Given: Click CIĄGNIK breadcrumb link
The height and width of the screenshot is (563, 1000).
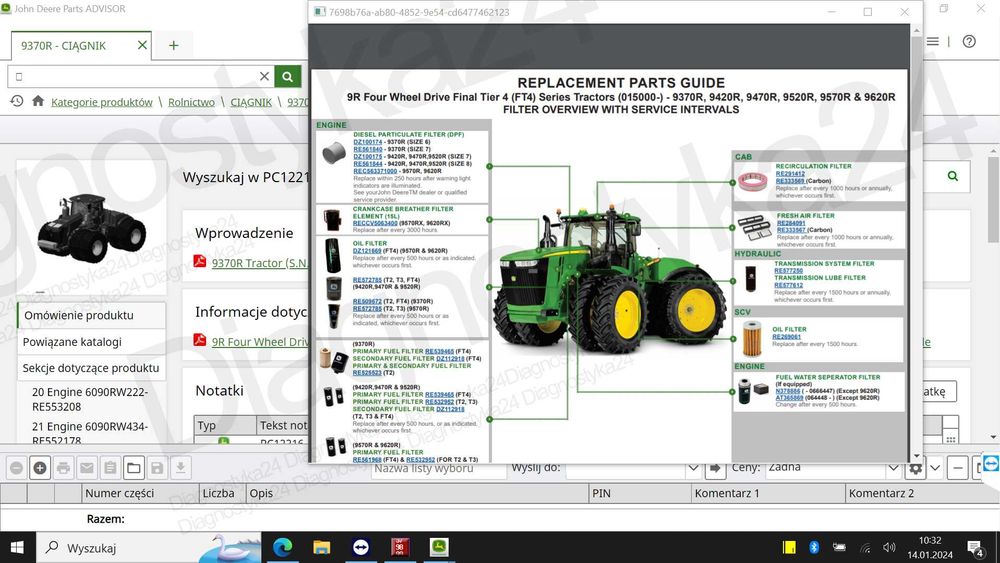Looking at the screenshot, I should tap(251, 102).
